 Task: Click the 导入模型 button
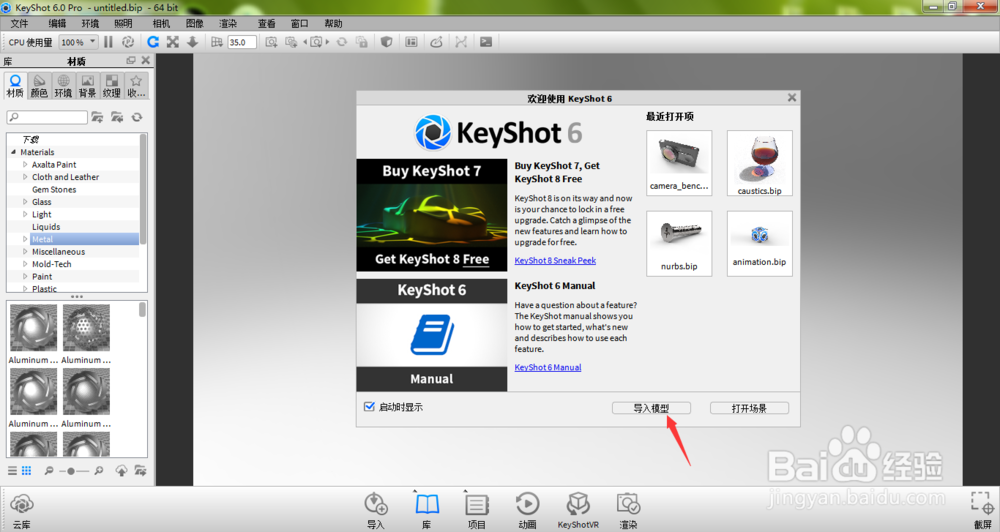(x=651, y=408)
